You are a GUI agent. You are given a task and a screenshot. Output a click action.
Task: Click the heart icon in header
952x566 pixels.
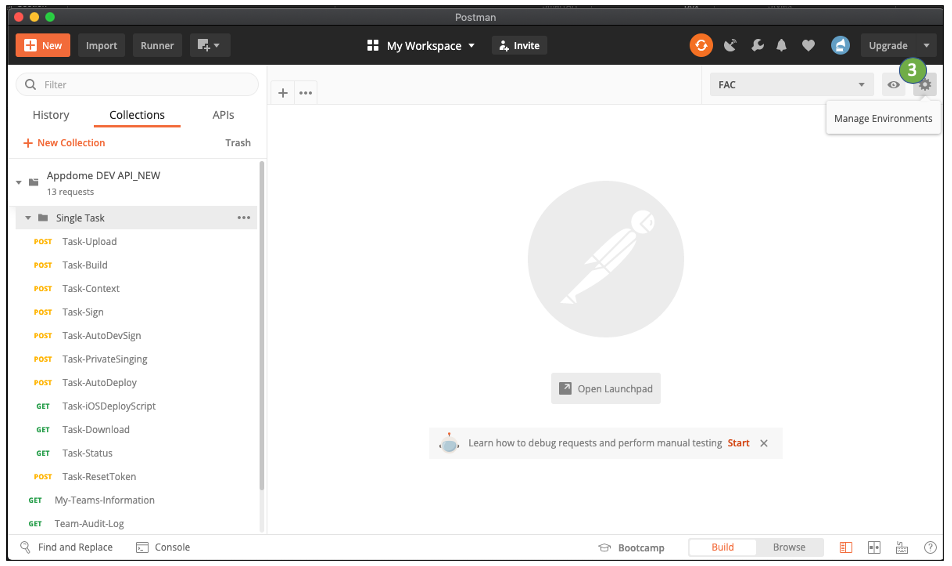pyautogui.click(x=809, y=45)
